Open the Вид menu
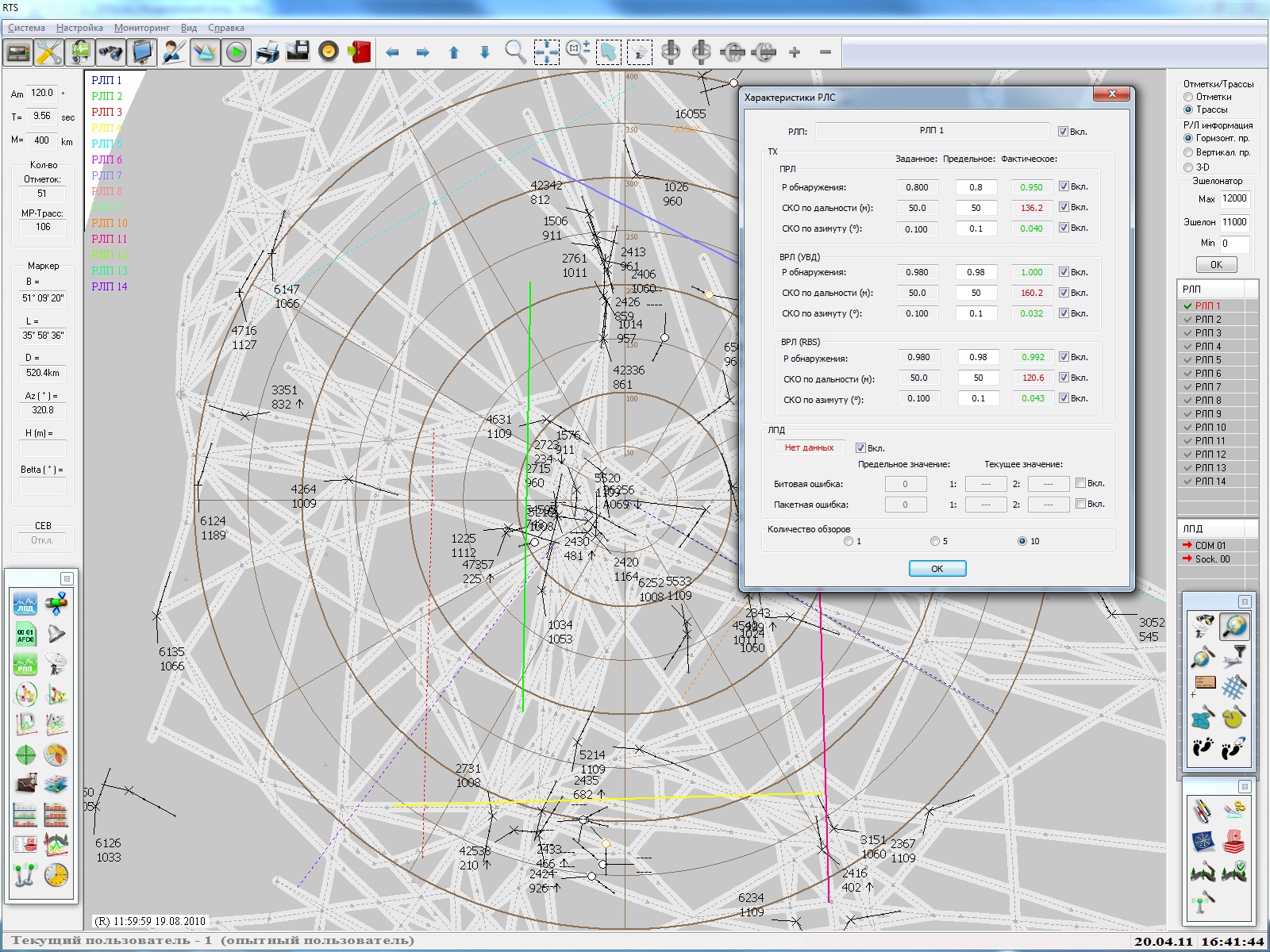The width and height of the screenshot is (1270, 952). point(189,28)
